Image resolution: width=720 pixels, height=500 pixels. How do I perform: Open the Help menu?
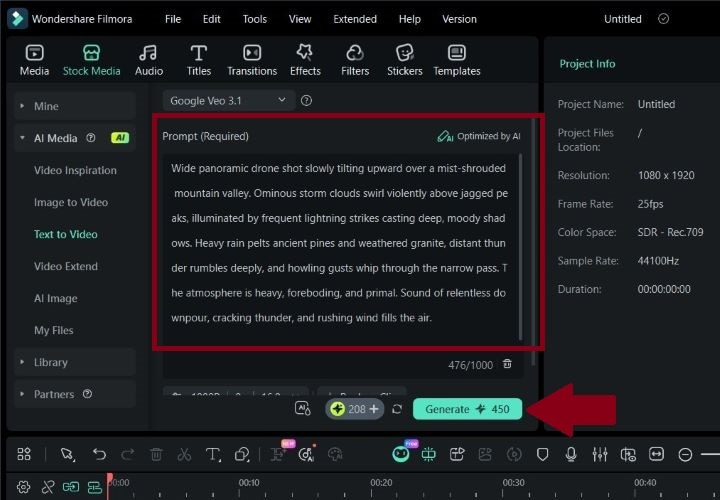[x=410, y=19]
